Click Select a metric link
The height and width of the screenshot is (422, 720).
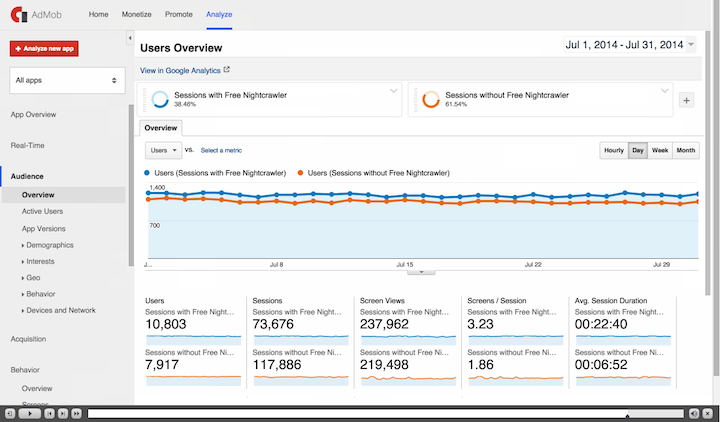point(221,150)
